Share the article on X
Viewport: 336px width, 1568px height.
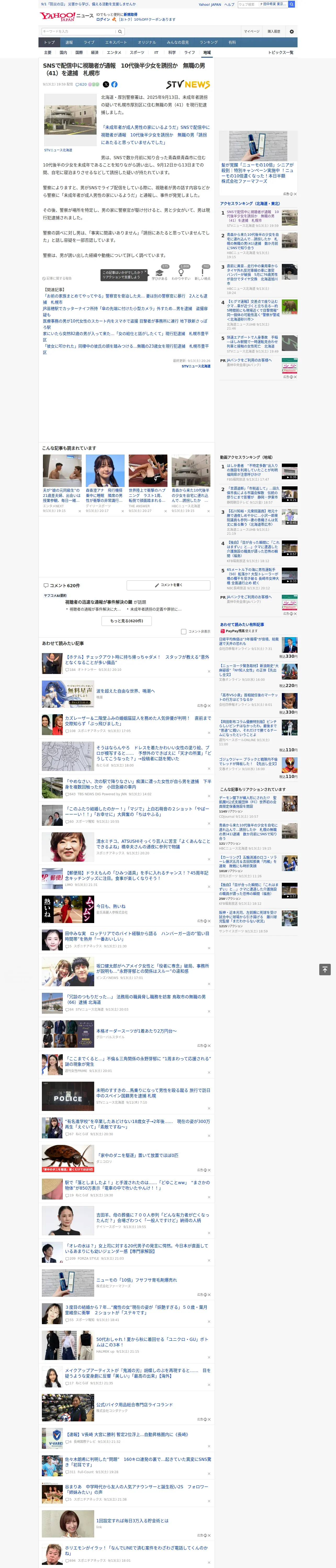105,85
